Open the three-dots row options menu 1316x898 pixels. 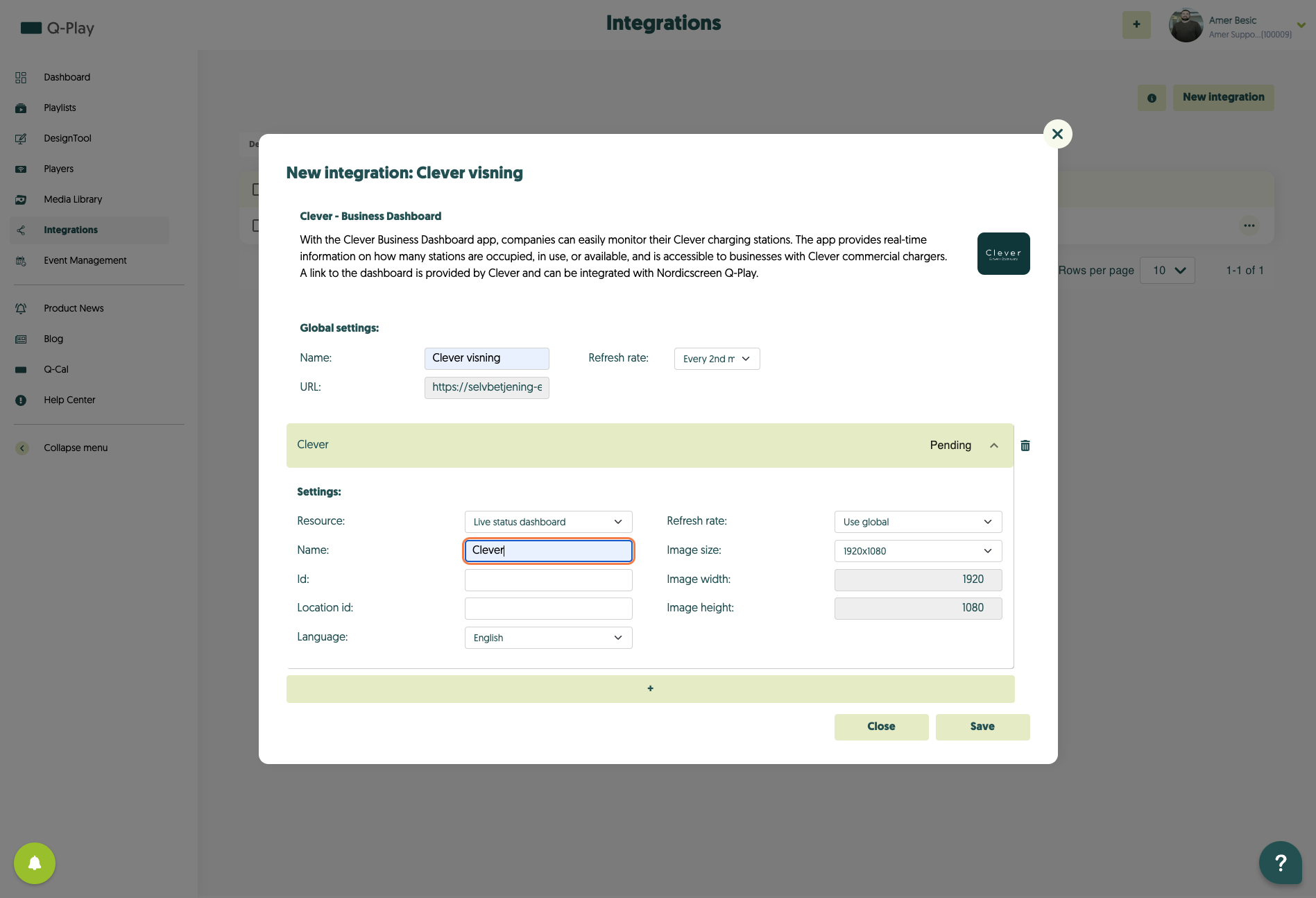1249,226
